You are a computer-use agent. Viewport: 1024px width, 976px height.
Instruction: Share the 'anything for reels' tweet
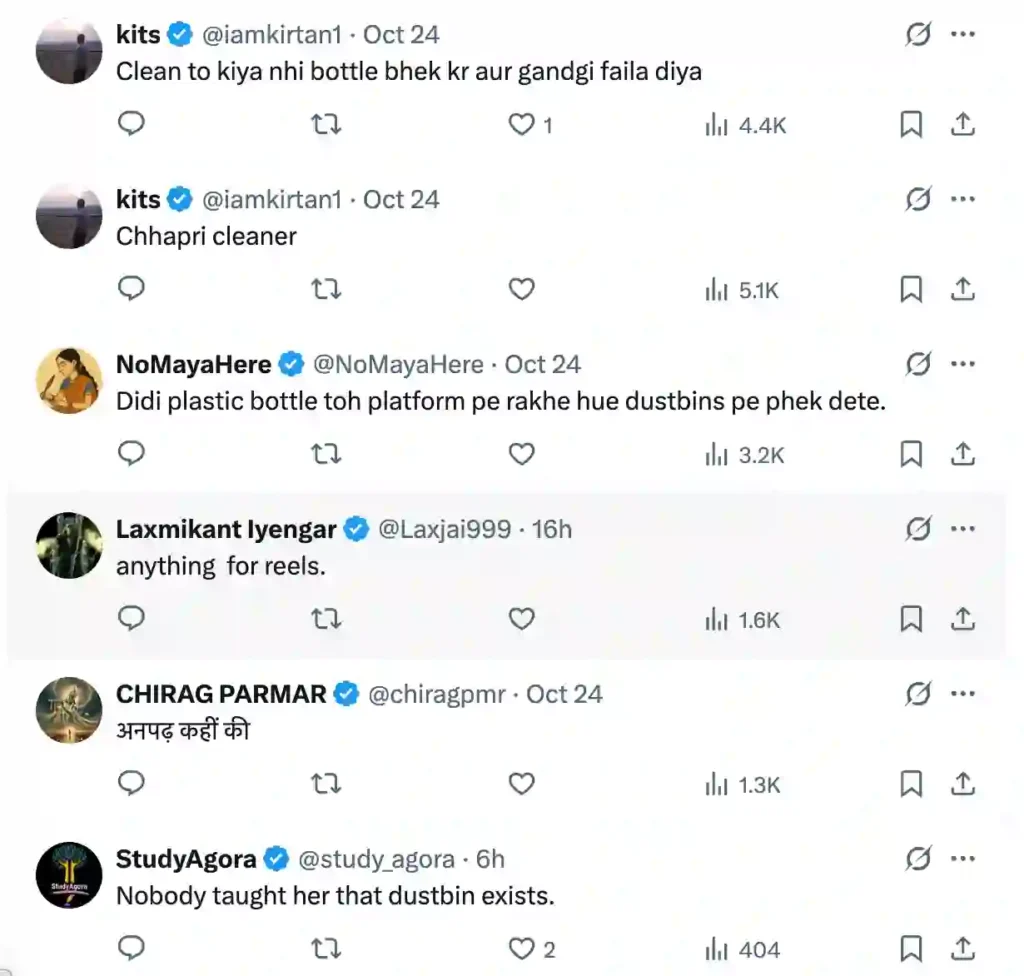(x=962, y=620)
